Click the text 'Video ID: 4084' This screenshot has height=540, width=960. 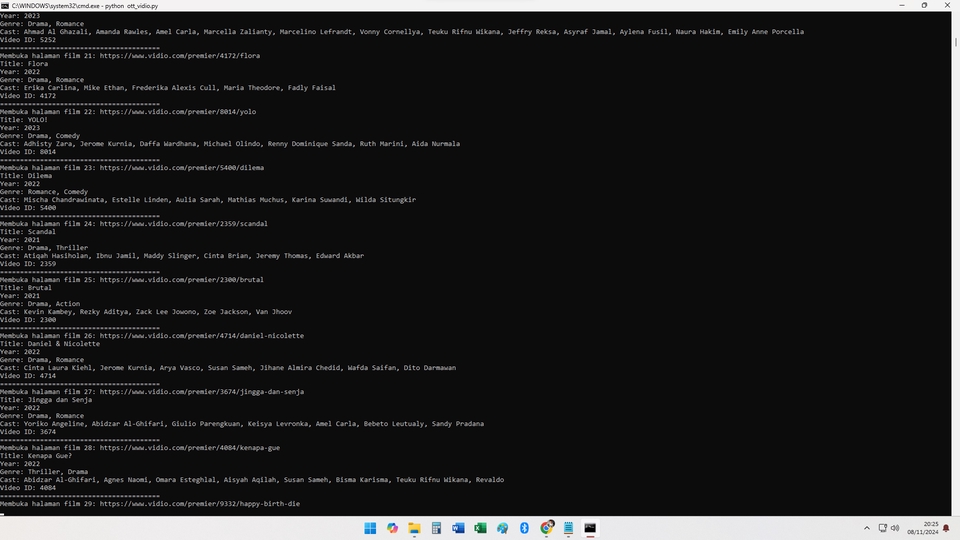28,488
